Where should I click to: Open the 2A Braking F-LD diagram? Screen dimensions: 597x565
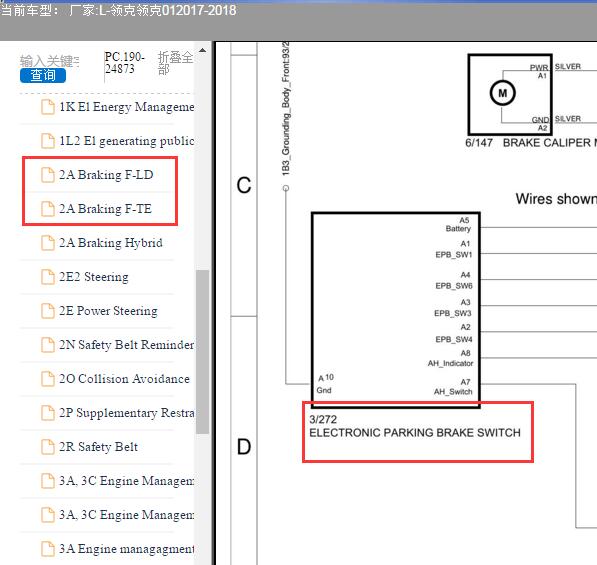(x=106, y=175)
